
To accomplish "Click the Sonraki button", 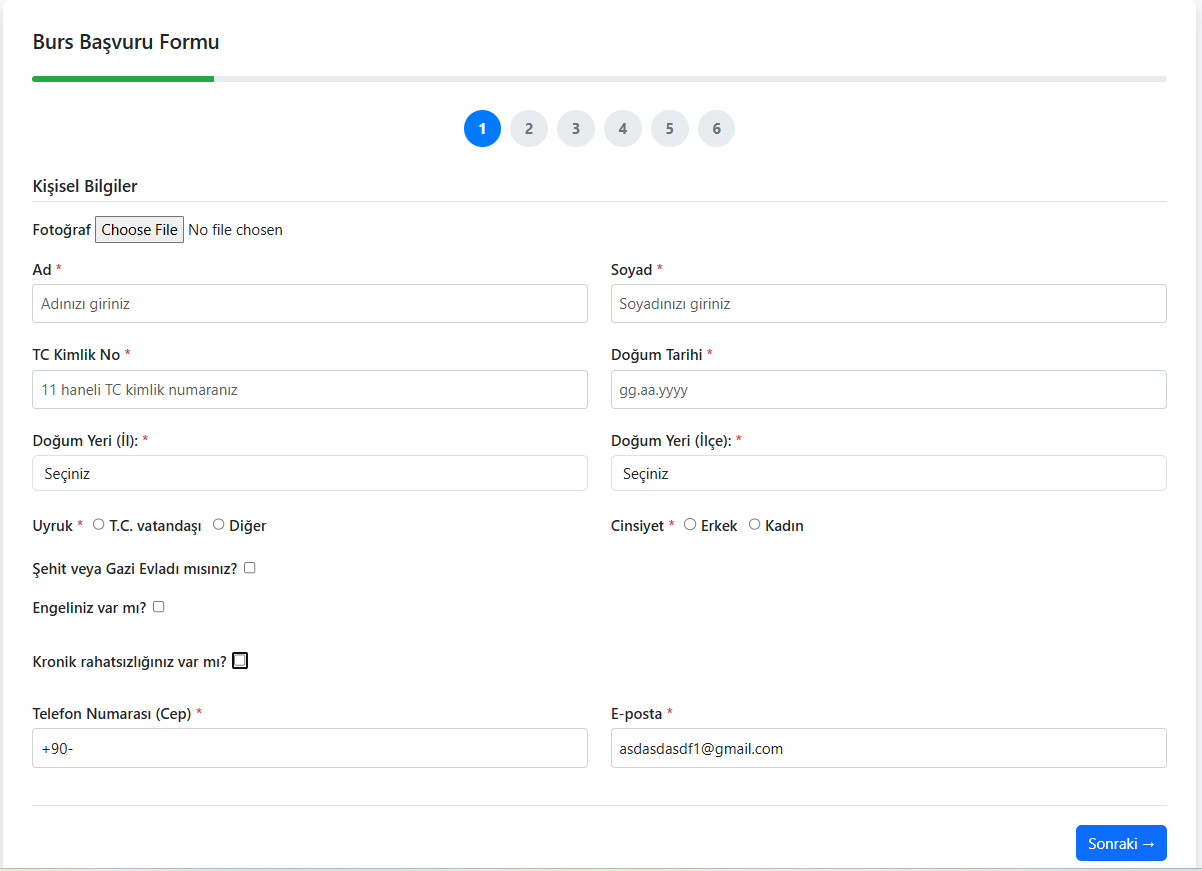I will pyautogui.click(x=1121, y=843).
